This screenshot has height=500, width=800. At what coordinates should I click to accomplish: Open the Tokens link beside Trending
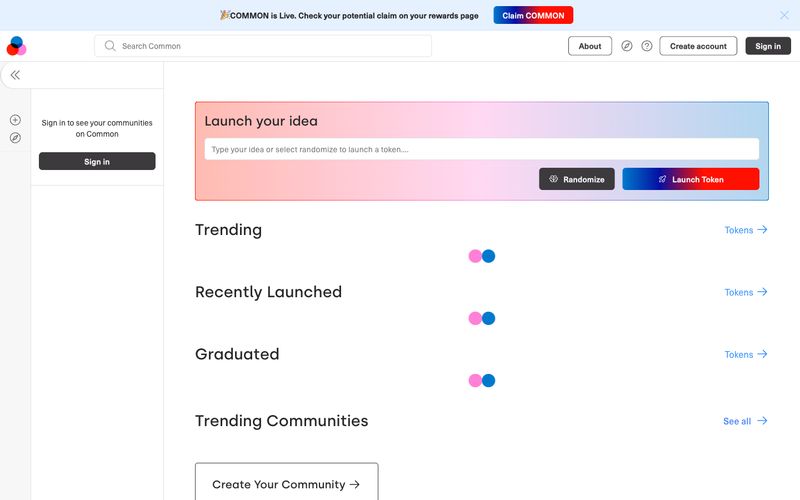pos(746,230)
